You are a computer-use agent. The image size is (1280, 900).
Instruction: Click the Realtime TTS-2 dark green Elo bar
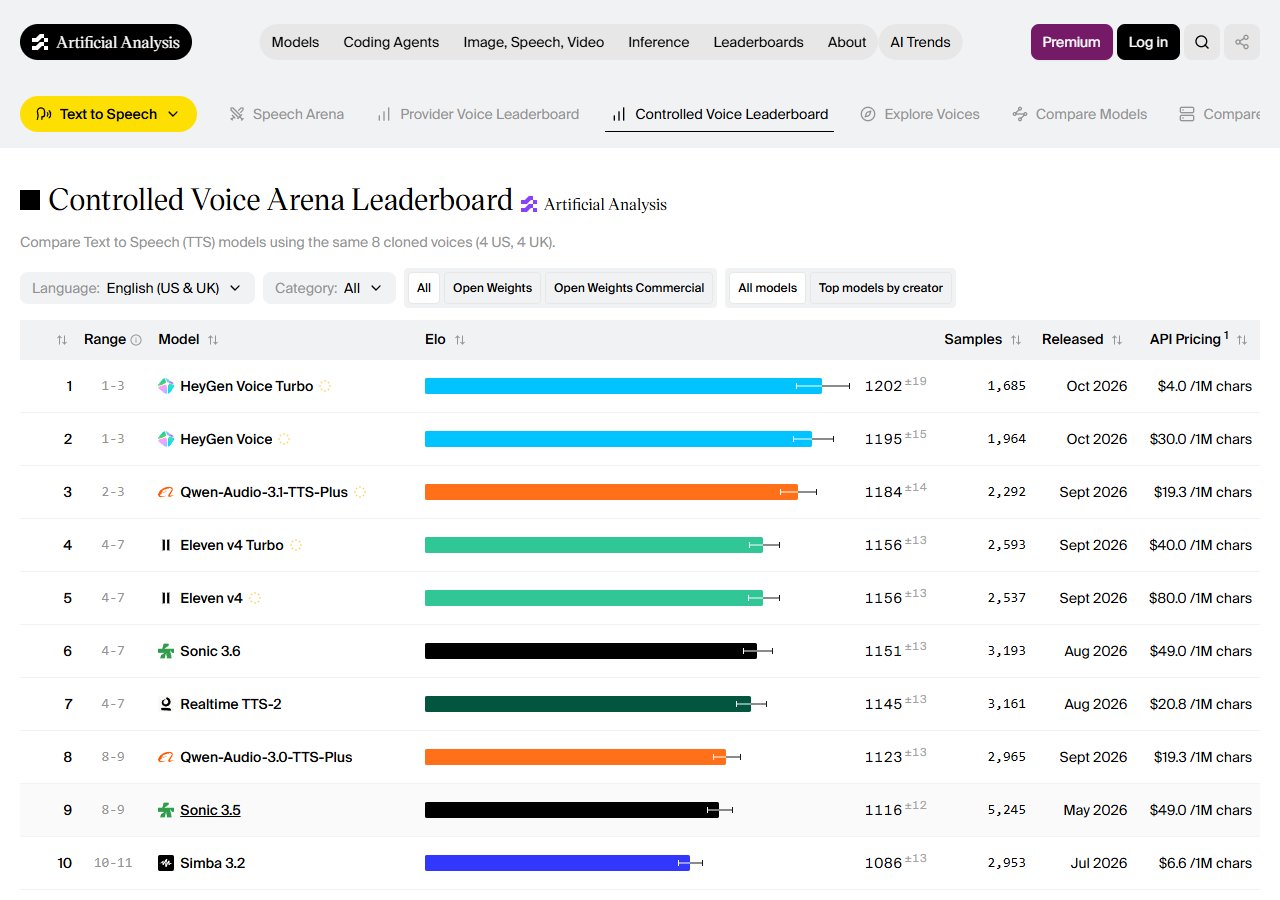588,704
